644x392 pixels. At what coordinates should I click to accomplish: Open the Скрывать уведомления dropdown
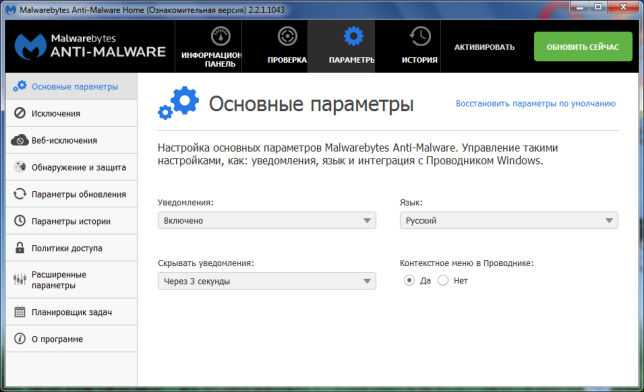click(x=267, y=281)
